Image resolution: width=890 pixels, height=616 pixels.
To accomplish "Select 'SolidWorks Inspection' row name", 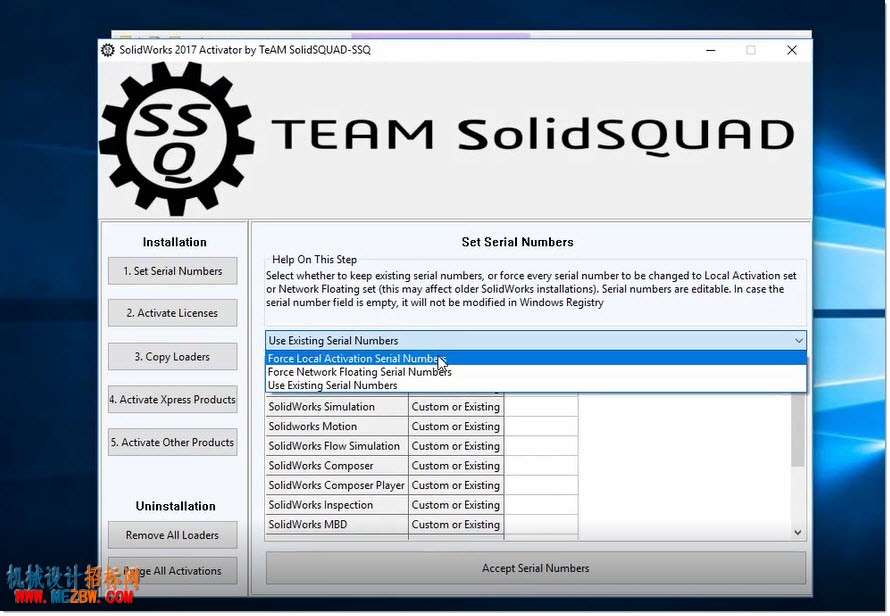I will pos(337,505).
